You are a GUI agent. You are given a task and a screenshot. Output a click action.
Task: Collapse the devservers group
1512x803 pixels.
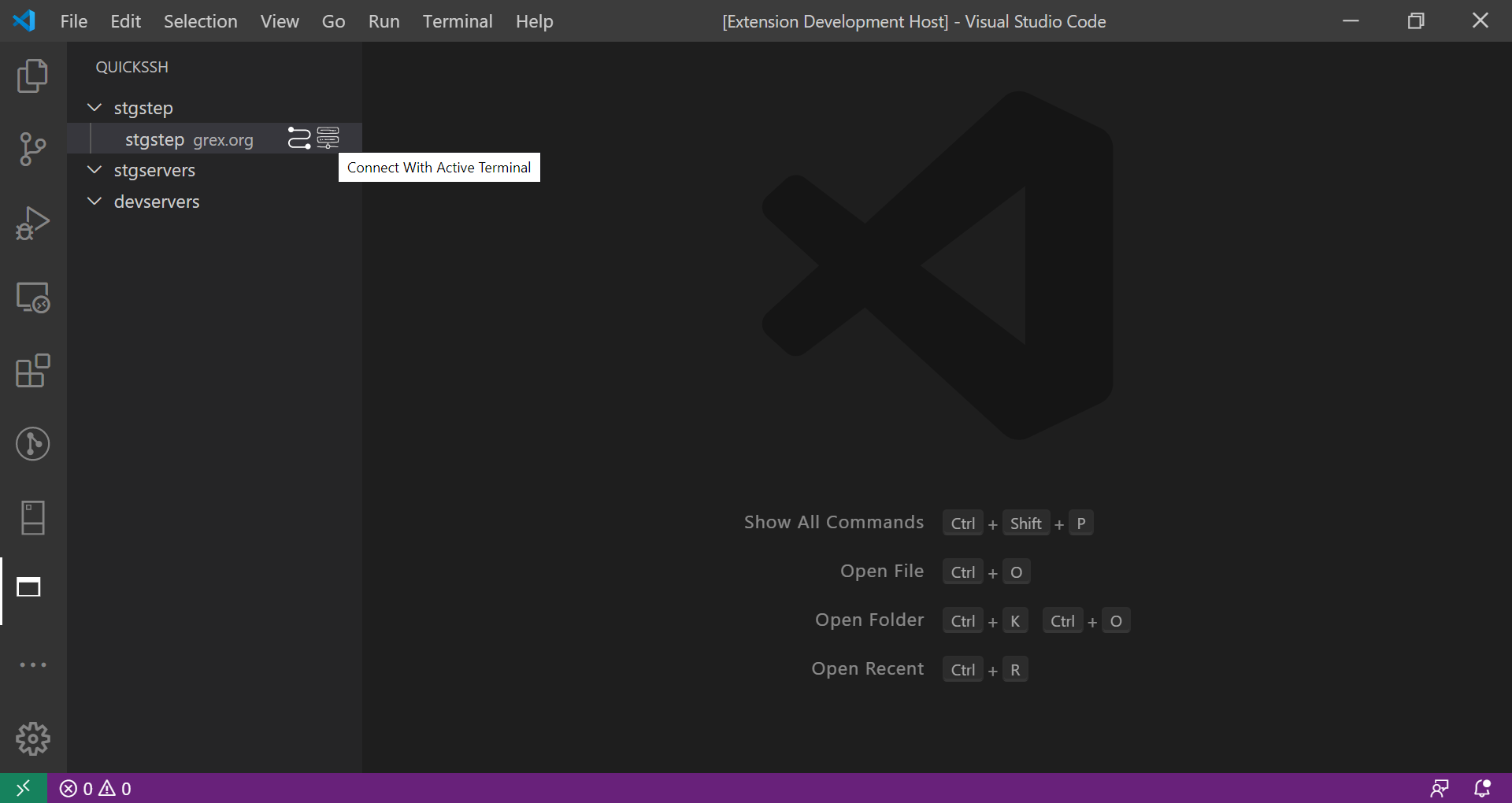coord(94,201)
